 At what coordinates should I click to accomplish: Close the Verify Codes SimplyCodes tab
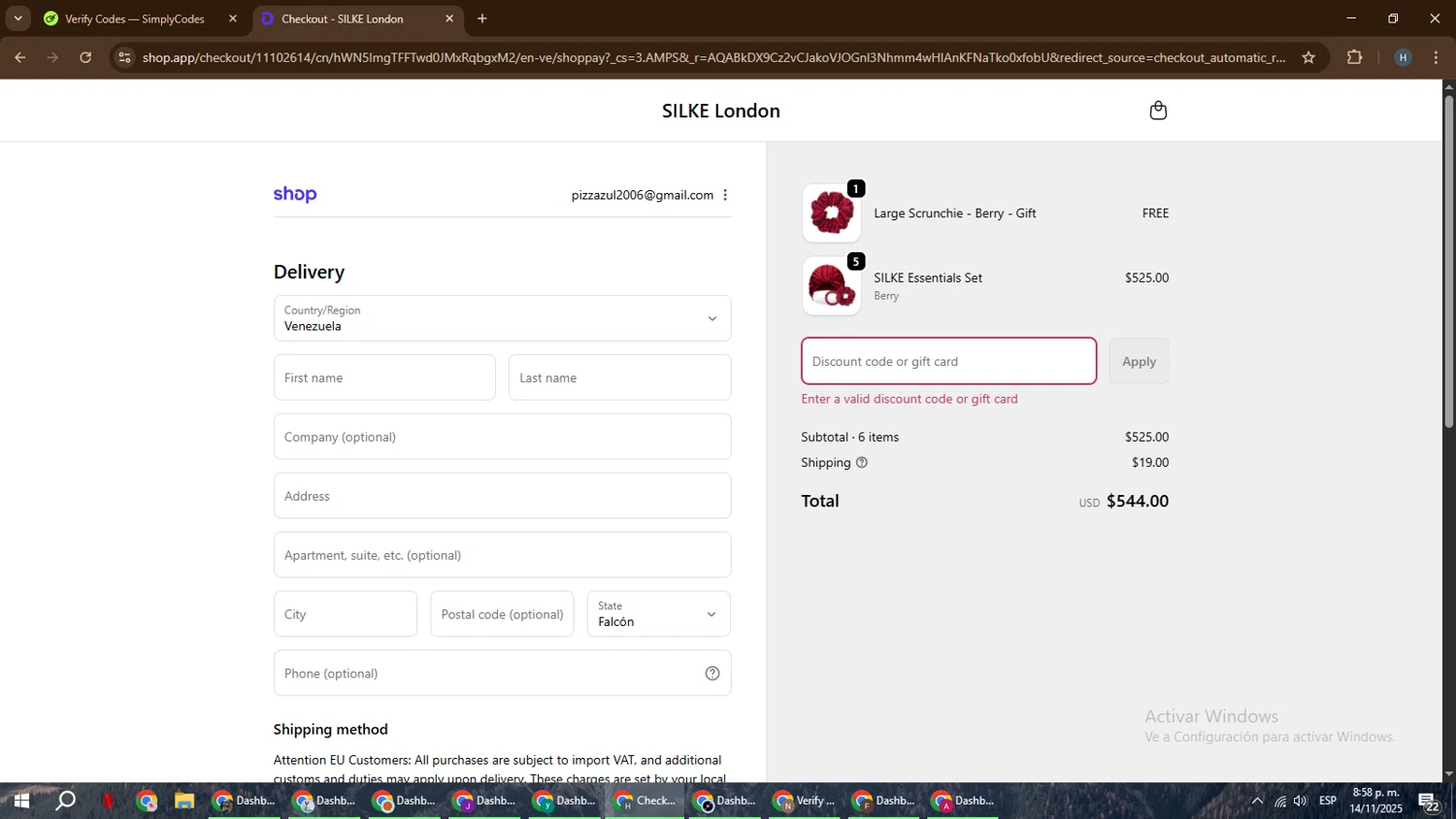(x=233, y=18)
